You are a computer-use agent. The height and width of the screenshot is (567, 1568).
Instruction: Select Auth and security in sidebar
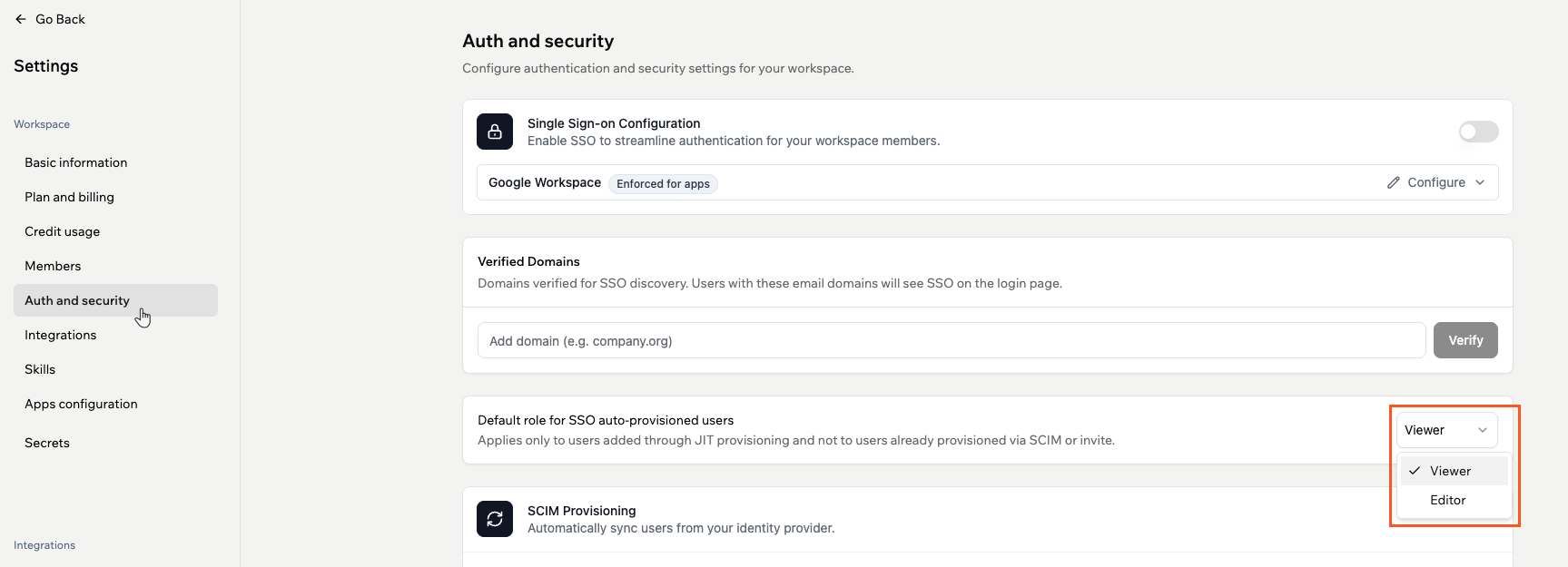tap(115, 300)
